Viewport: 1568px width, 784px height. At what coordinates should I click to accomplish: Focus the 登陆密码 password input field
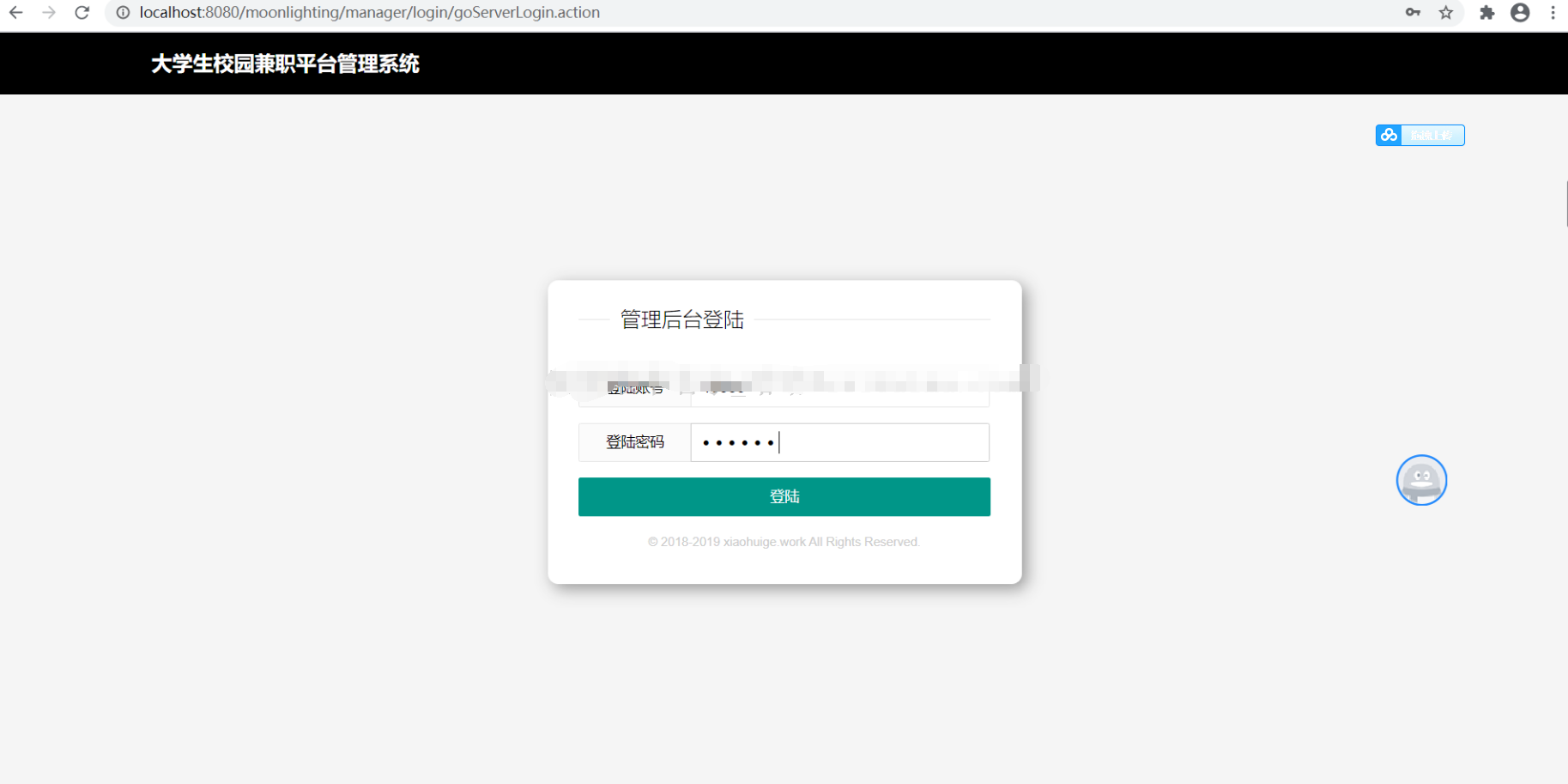[x=839, y=442]
